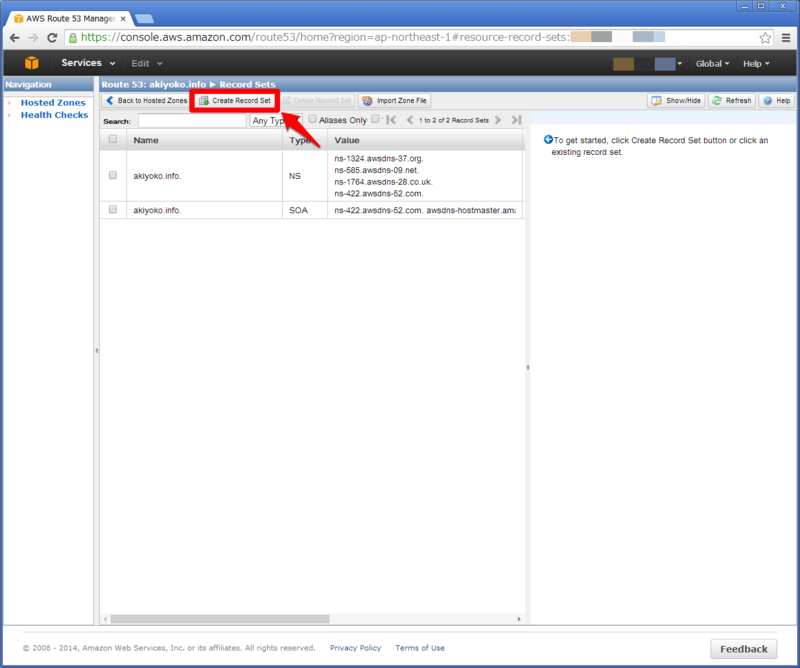Jump to first page of record sets
This screenshot has height=668, width=800.
pos(391,120)
